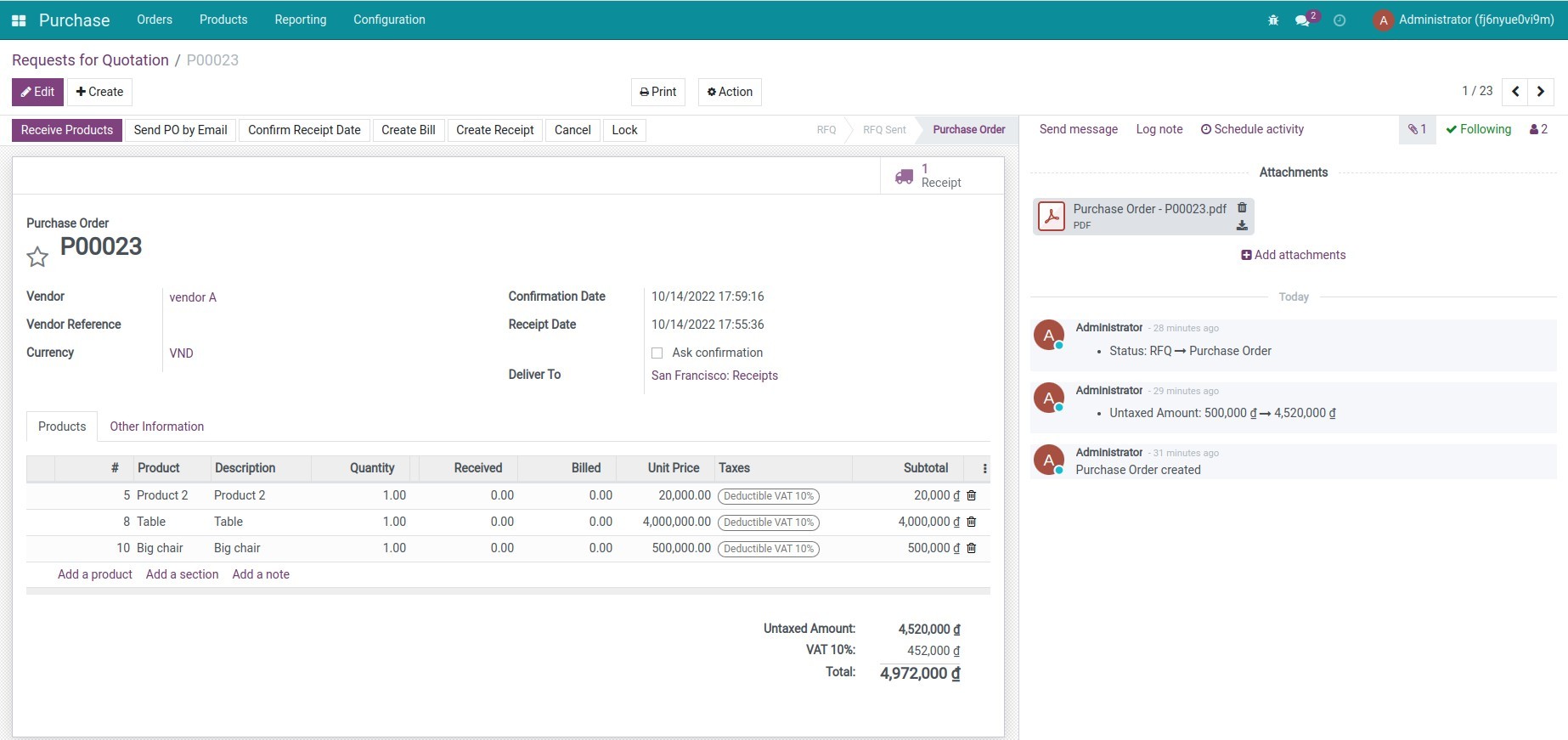This screenshot has width=1568, height=740.
Task: Toggle the Following subscription status
Action: [x=1478, y=129]
